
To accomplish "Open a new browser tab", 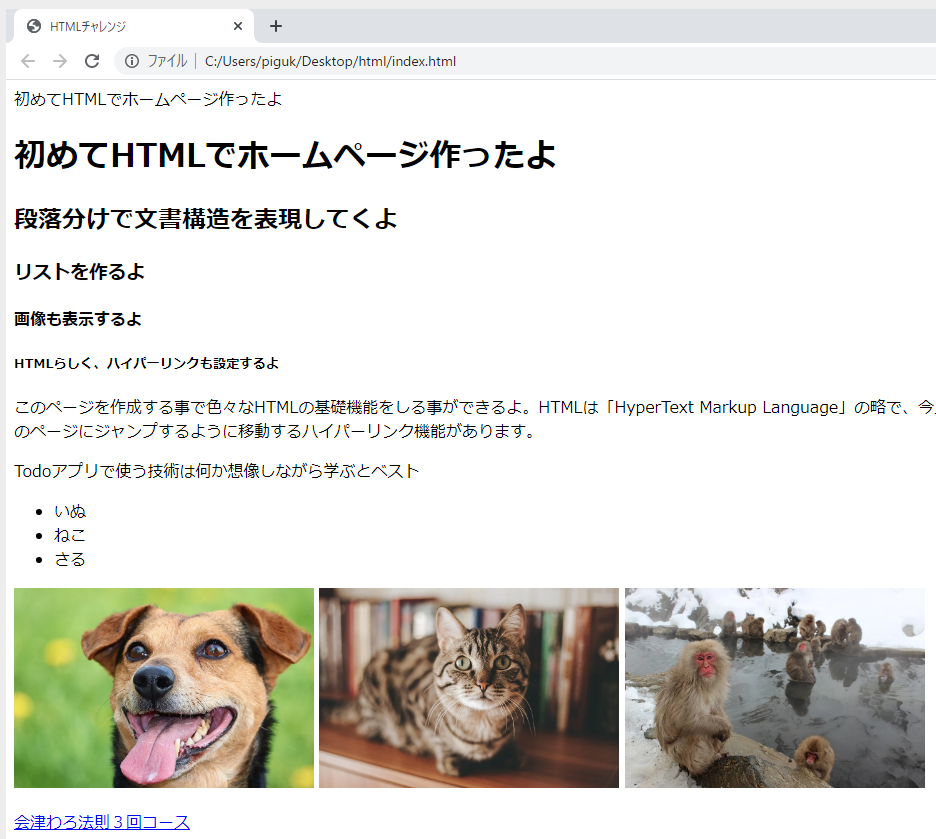I will 275,26.
